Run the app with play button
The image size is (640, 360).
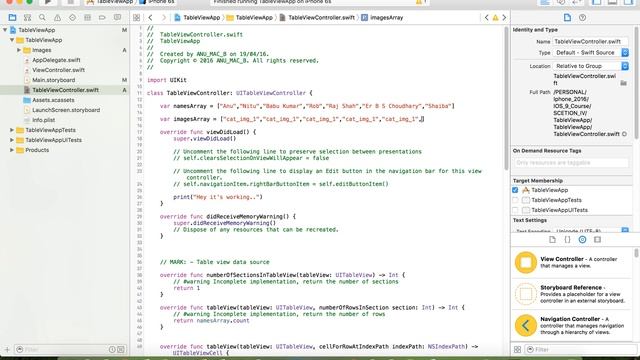(48, 2)
